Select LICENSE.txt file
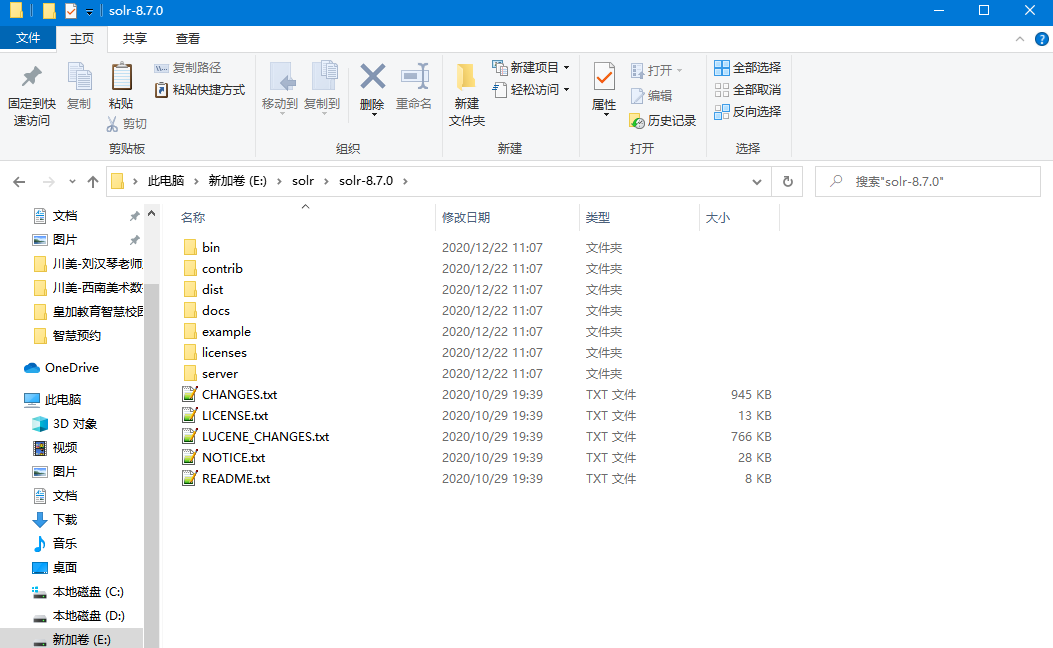 point(235,416)
